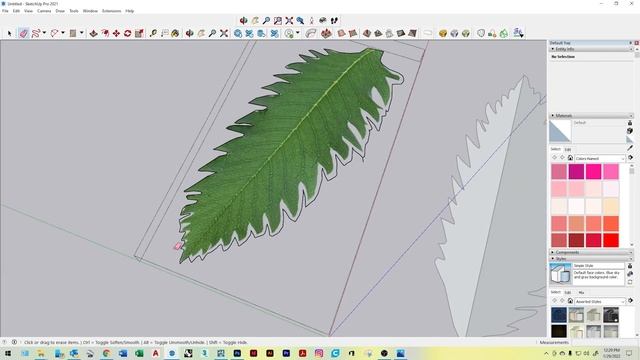The image size is (640, 360).
Task: Switch to the Styles Mix tab
Action: pyautogui.click(x=581, y=293)
